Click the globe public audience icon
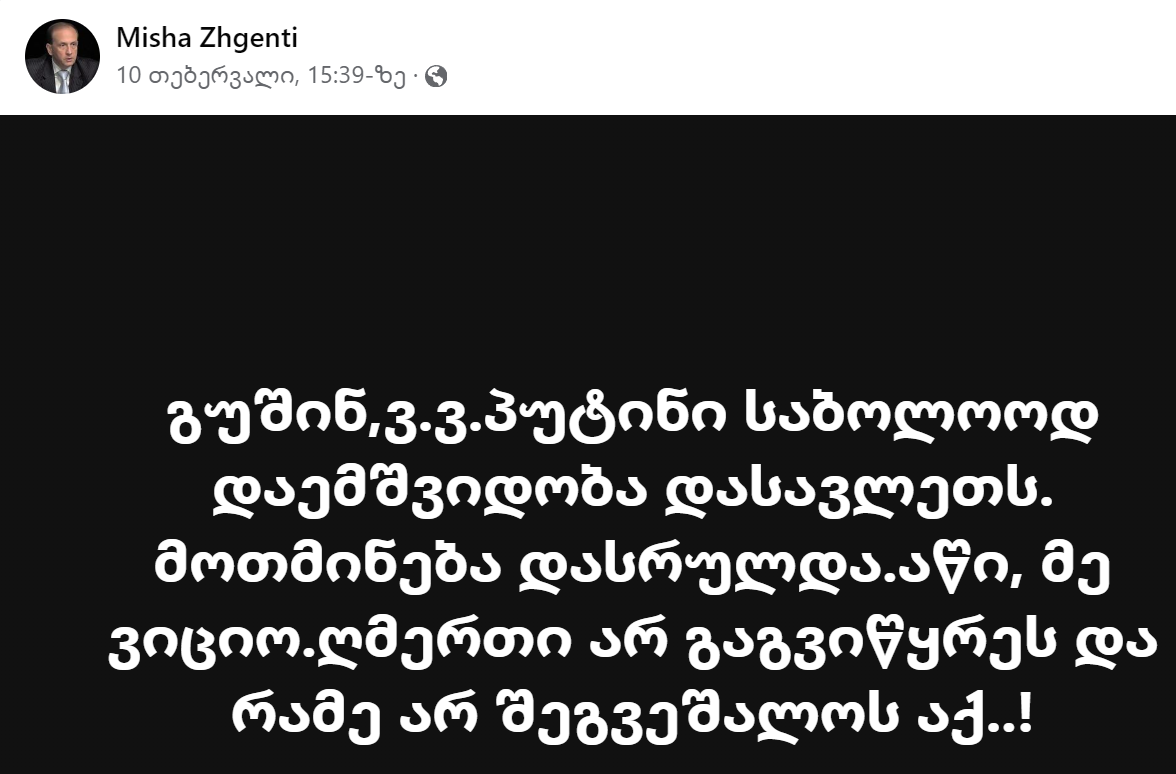Image resolution: width=1176 pixels, height=774 pixels. point(436,76)
